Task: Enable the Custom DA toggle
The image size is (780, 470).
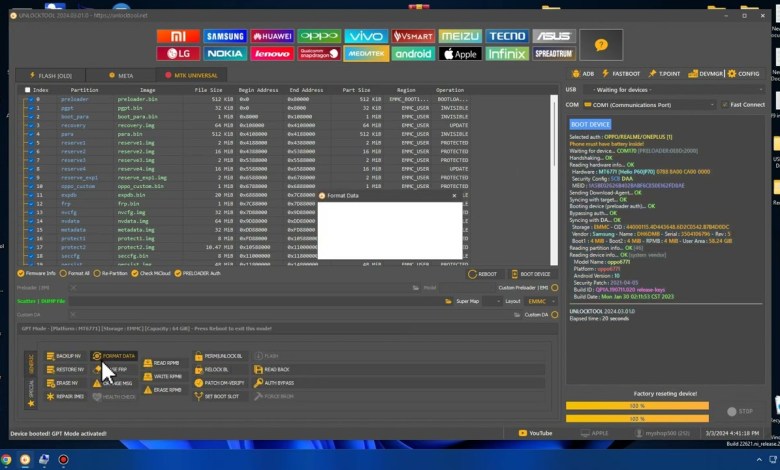Action: click(x=555, y=315)
